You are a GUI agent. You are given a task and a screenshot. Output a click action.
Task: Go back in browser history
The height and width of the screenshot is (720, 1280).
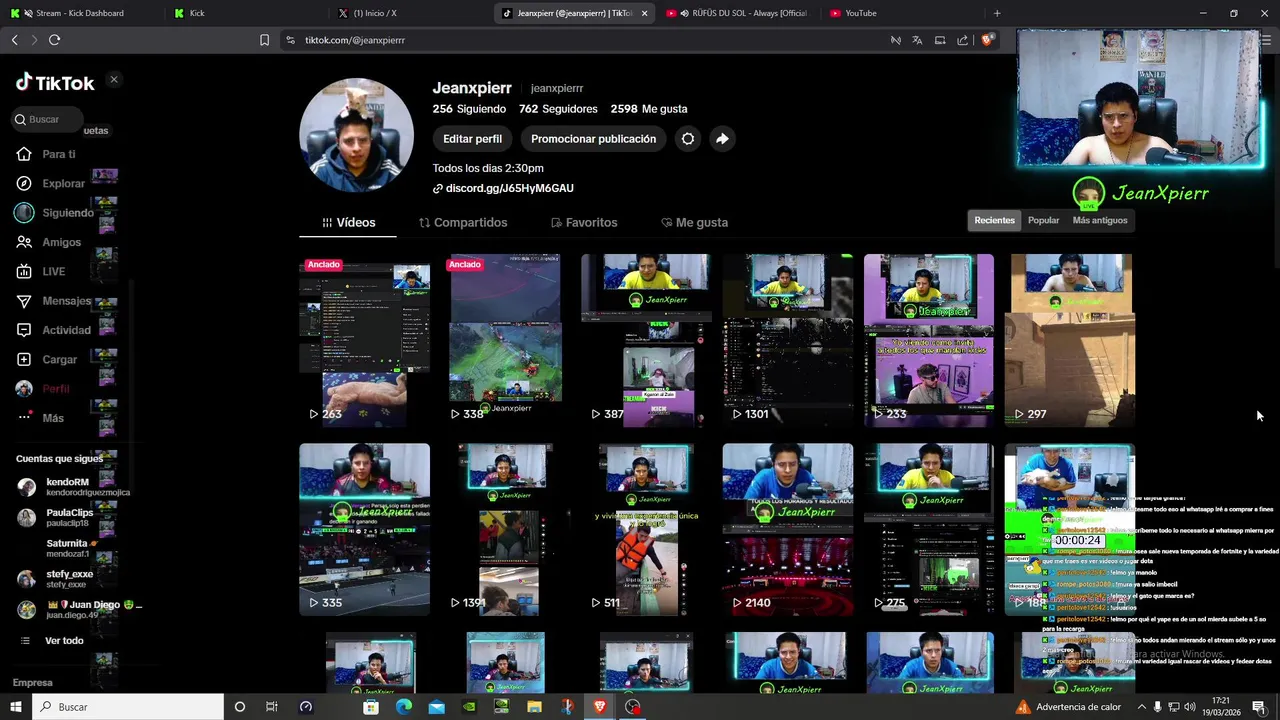(14, 40)
